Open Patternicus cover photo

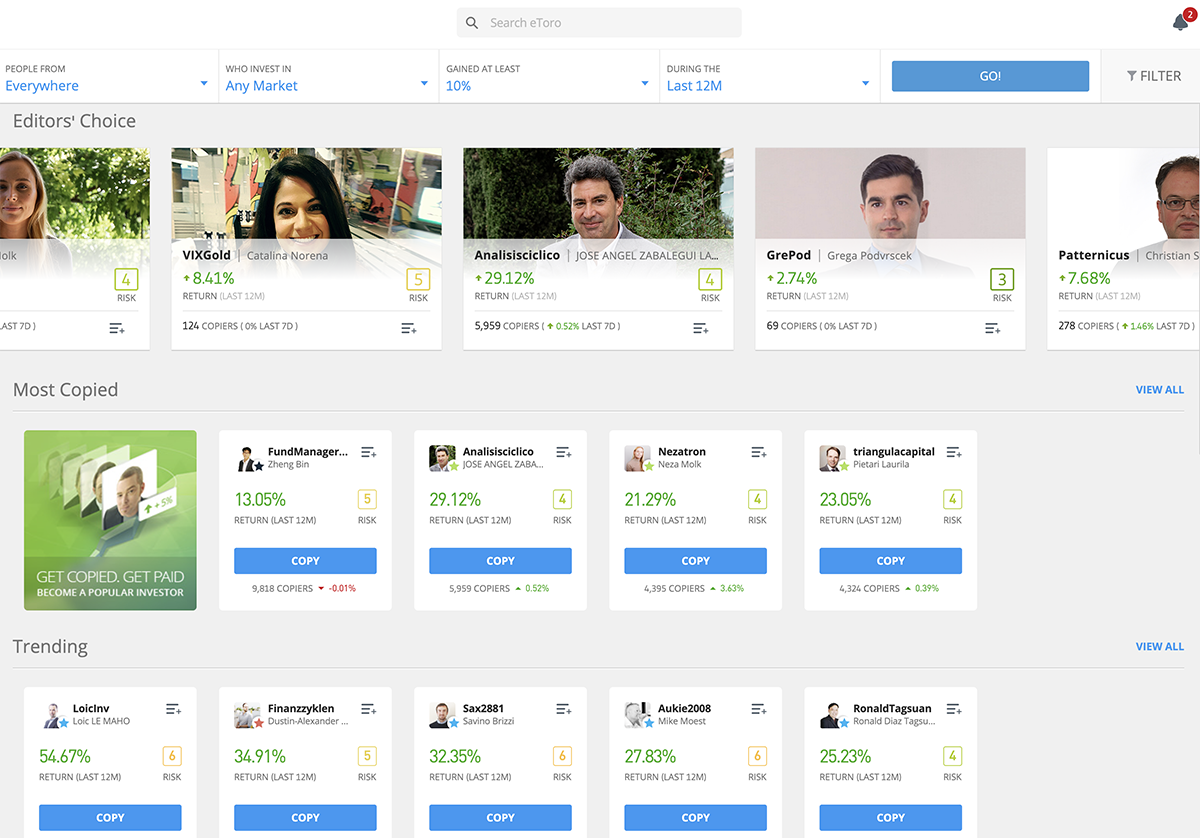click(x=1123, y=195)
